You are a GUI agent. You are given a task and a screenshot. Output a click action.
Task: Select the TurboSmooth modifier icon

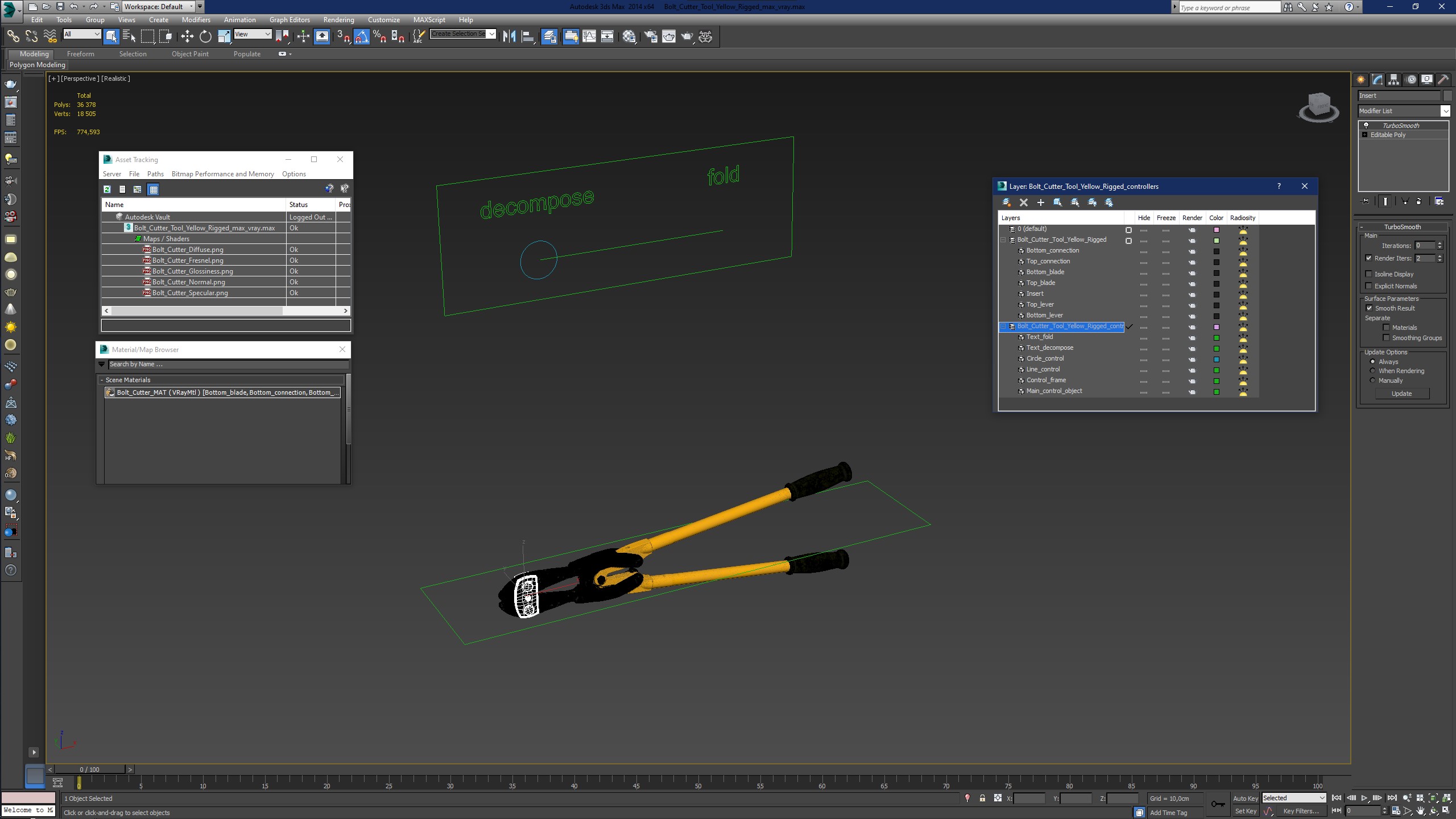(x=1368, y=125)
